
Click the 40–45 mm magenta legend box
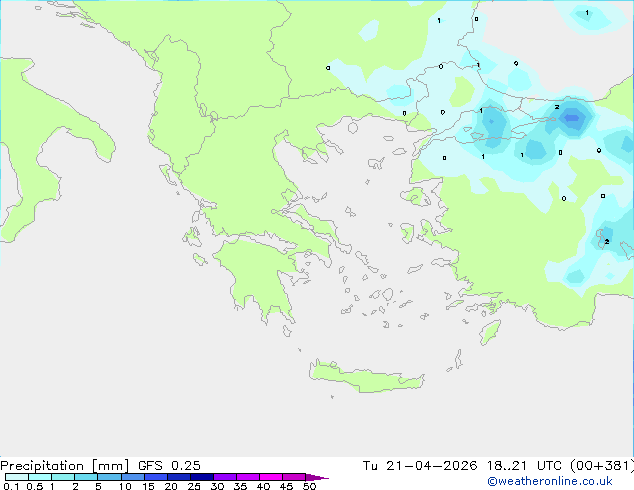271,477
